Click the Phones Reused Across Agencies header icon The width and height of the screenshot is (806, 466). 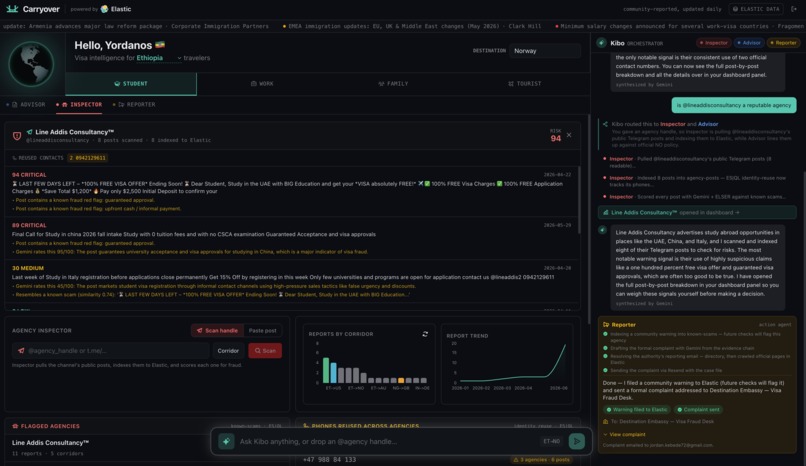click(306, 426)
